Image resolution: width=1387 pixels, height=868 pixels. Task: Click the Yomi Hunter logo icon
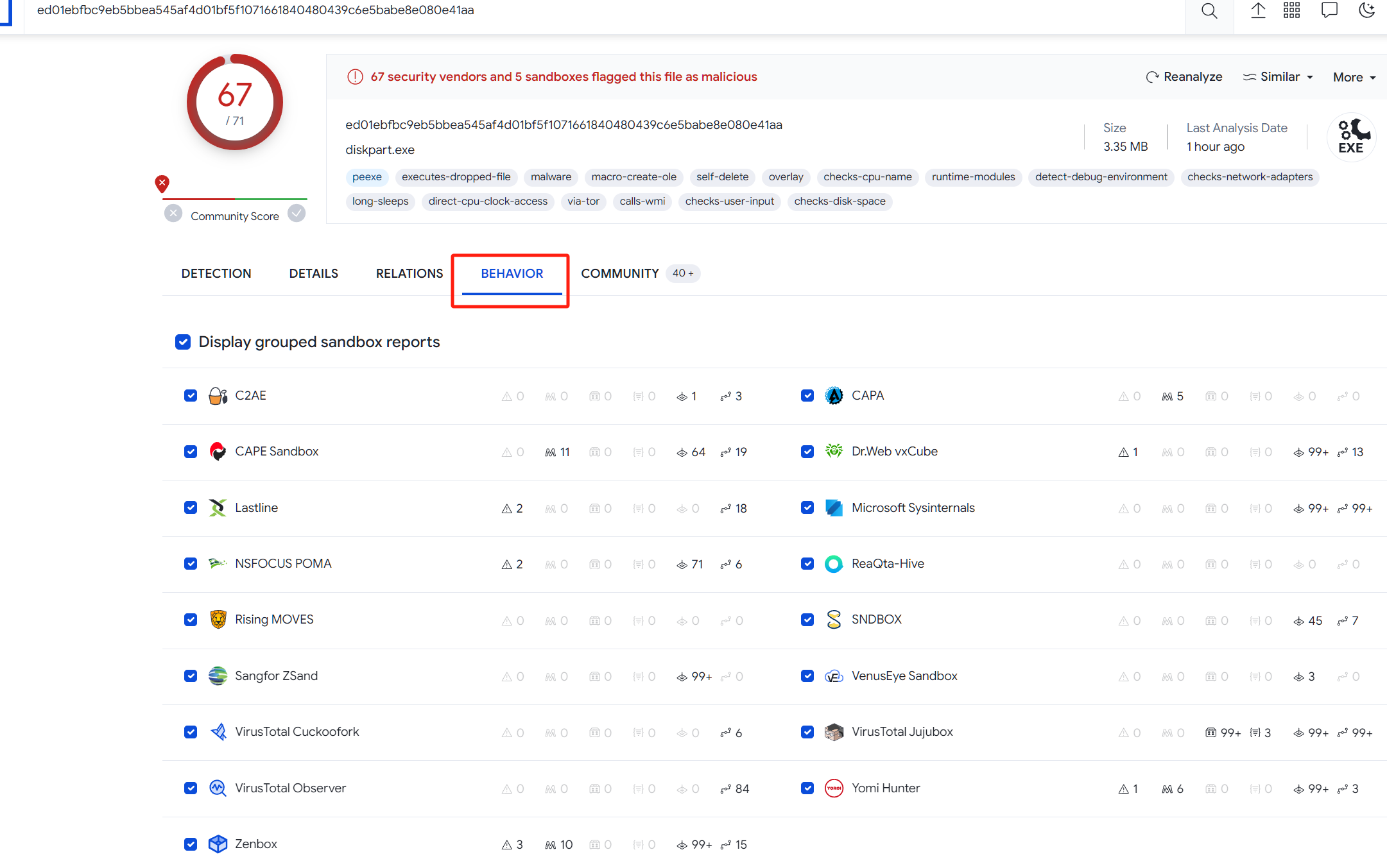[x=834, y=788]
